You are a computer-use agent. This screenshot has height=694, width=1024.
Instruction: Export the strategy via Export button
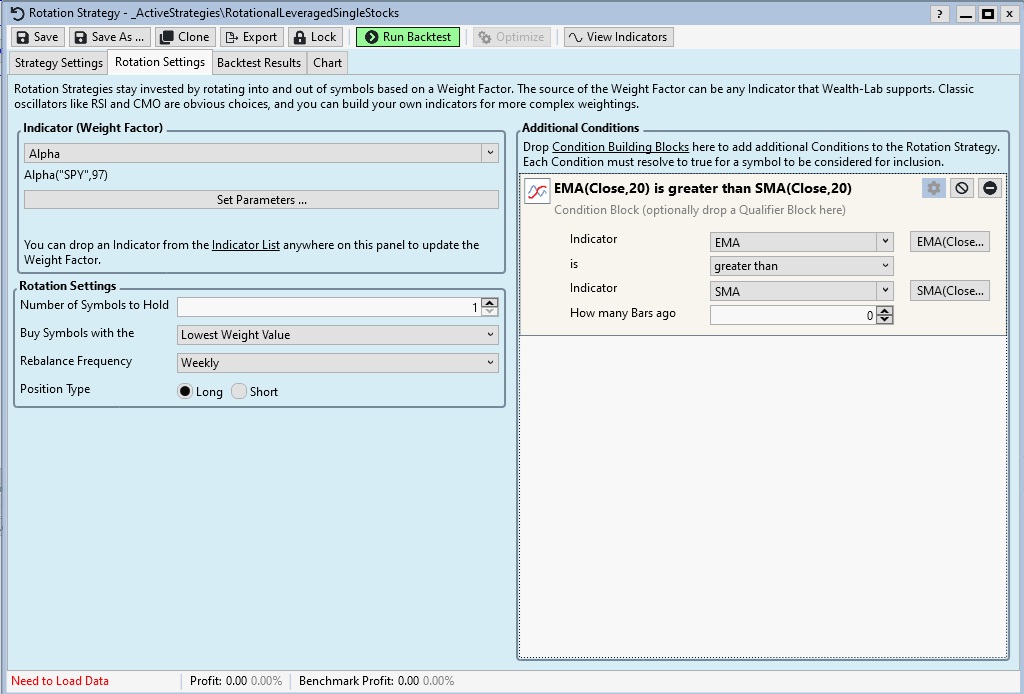pyautogui.click(x=250, y=37)
